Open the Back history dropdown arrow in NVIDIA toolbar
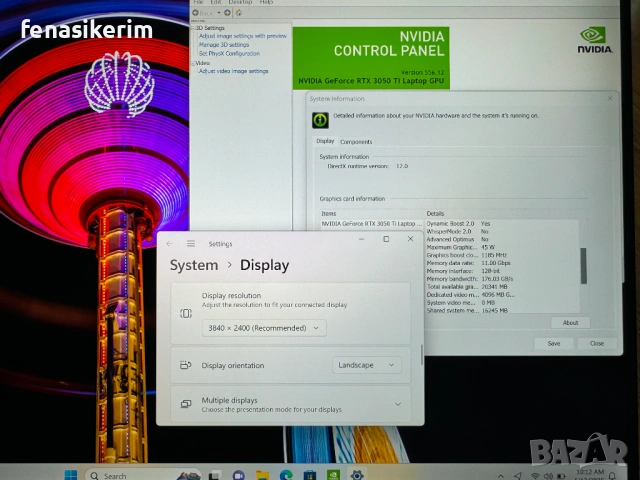Viewport: 640px width, 480px height. [x=219, y=13]
